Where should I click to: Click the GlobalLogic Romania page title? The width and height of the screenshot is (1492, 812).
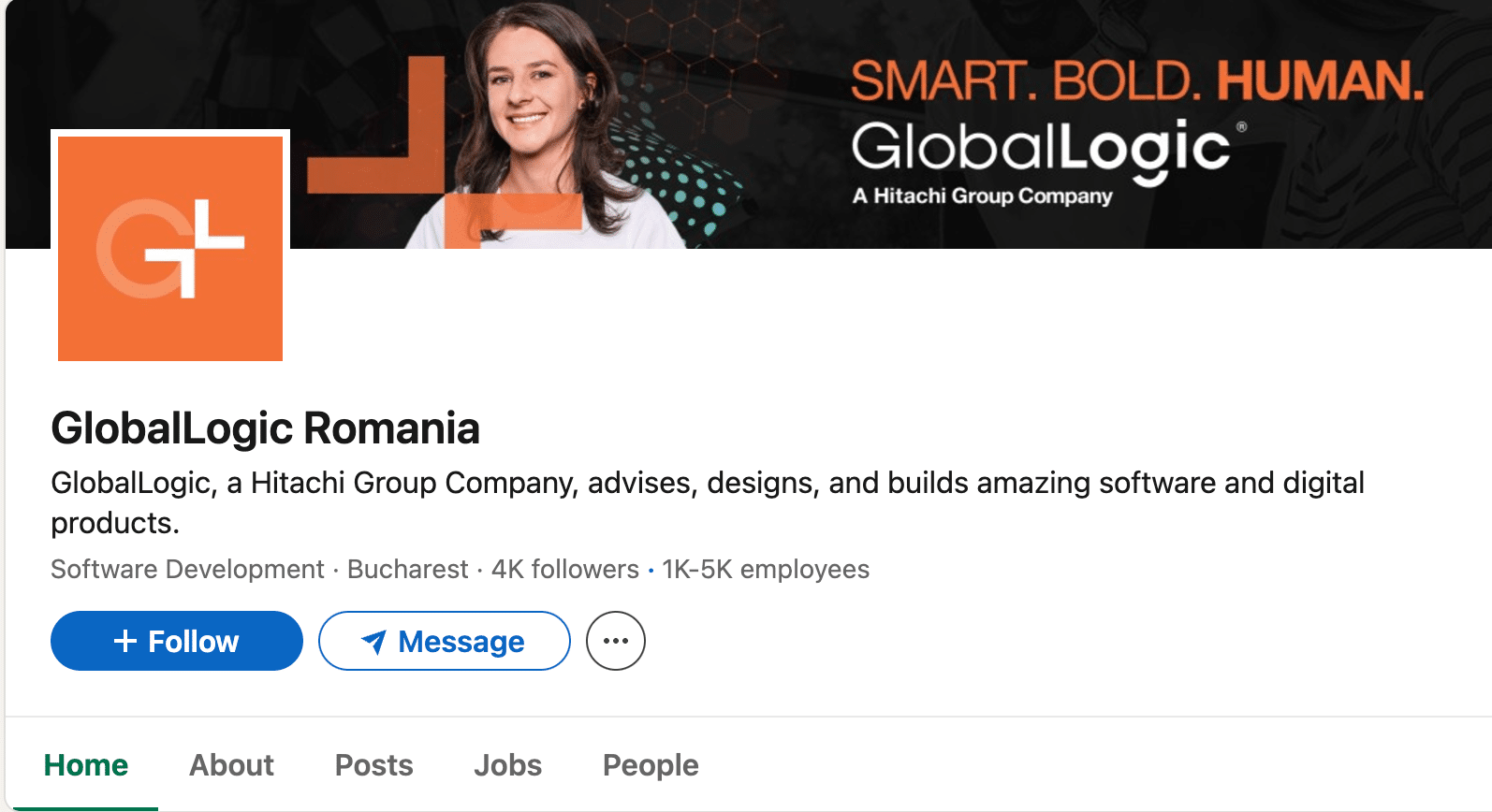(265, 428)
